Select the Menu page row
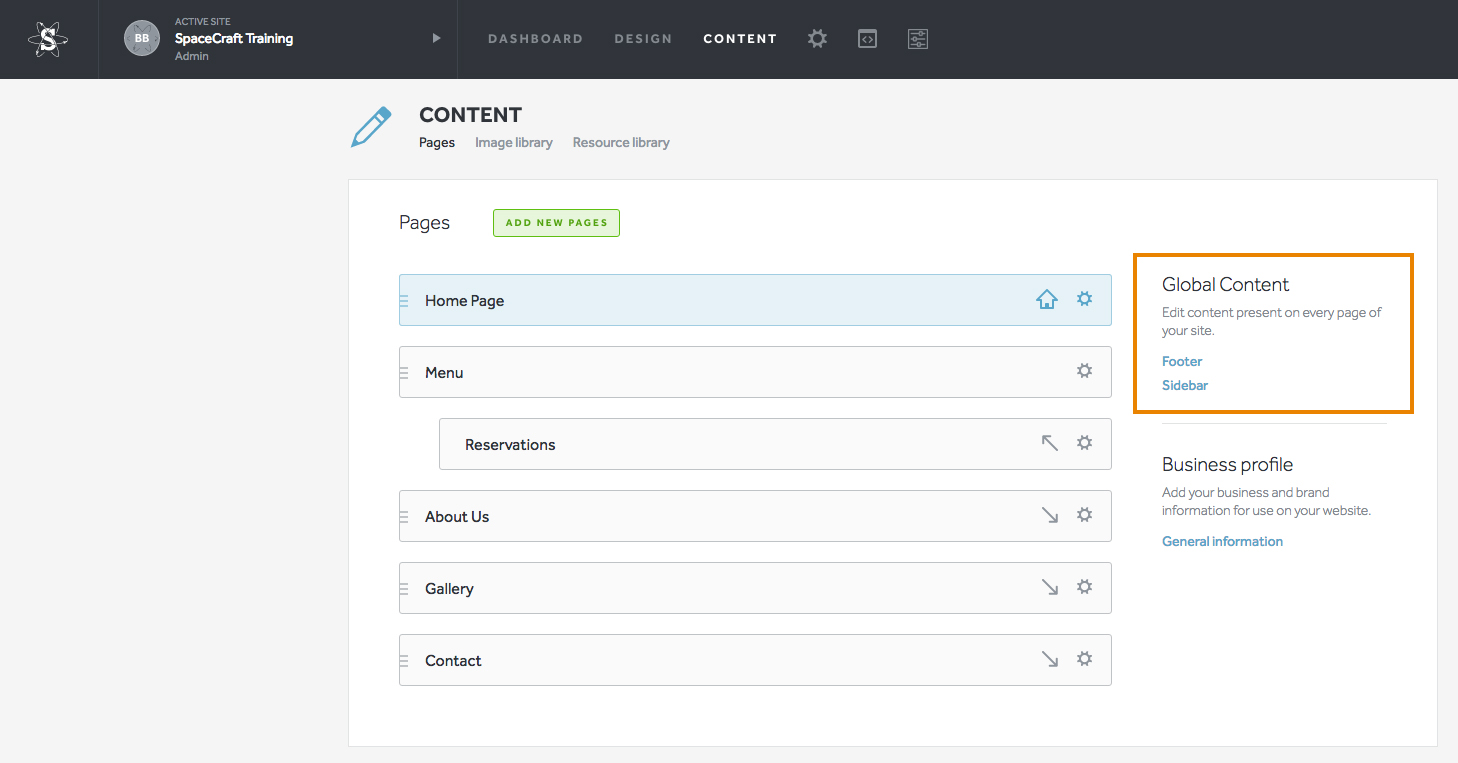1458x763 pixels. [x=755, y=372]
